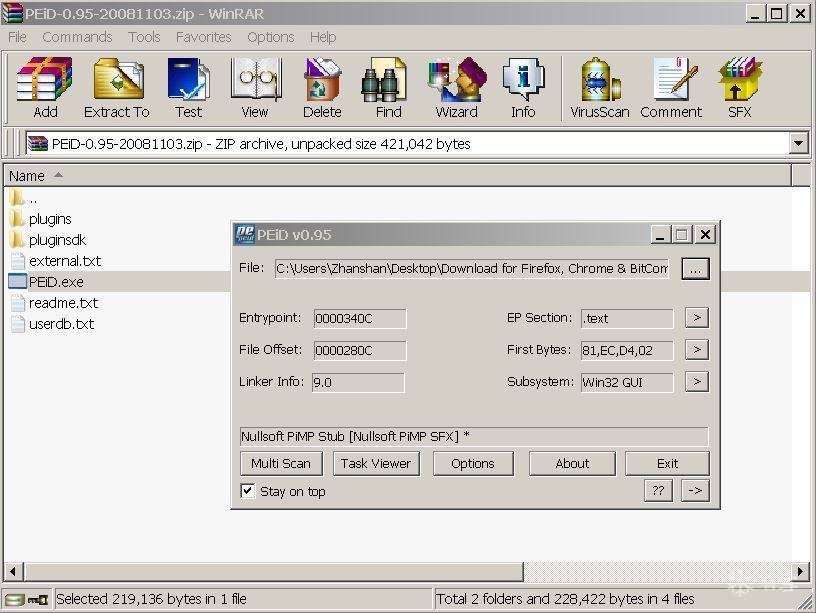Image resolution: width=816 pixels, height=613 pixels.
Task: Click the First Bytes value field
Action: [627, 350]
